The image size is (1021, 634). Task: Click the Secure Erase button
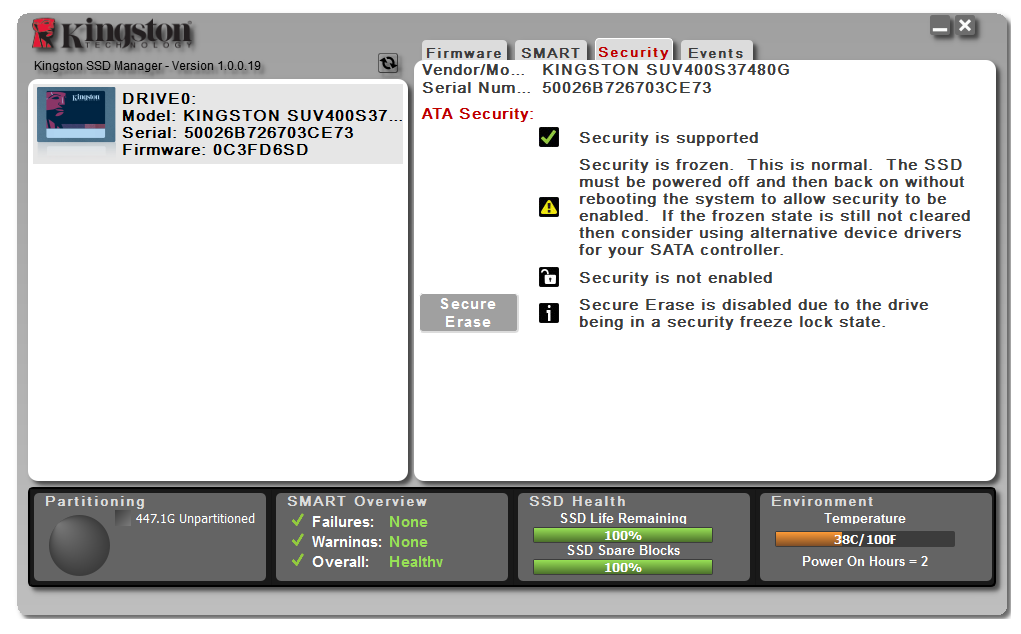pos(469,313)
